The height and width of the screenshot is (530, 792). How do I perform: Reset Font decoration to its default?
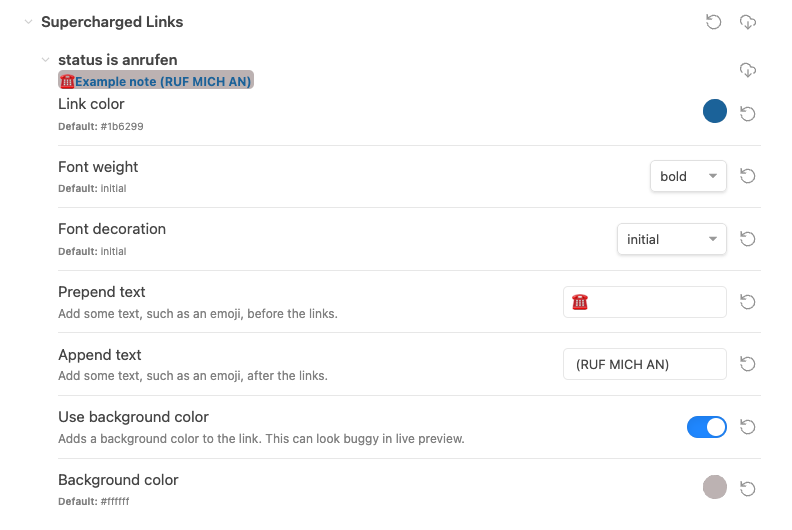click(747, 239)
